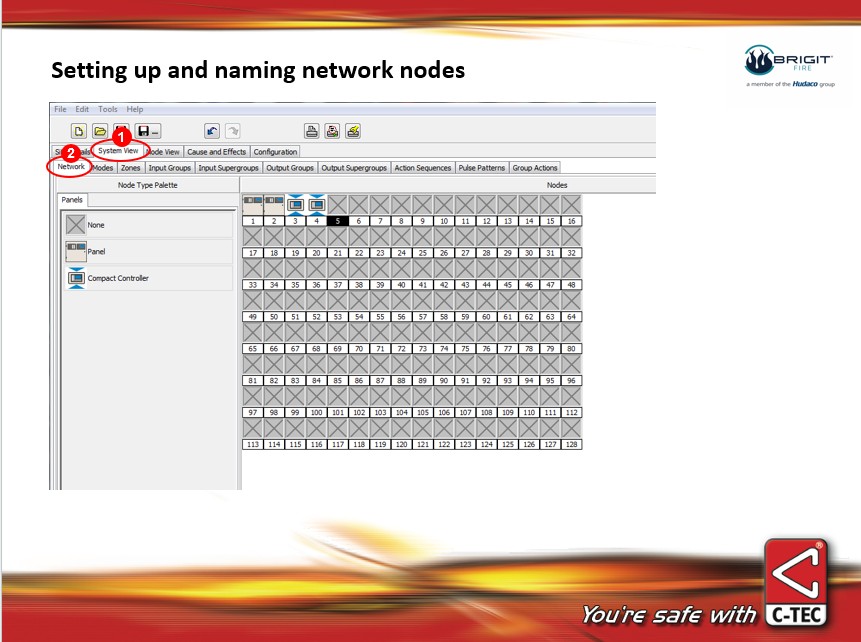
Task: Click the Redo arrow icon
Action: pos(232,131)
